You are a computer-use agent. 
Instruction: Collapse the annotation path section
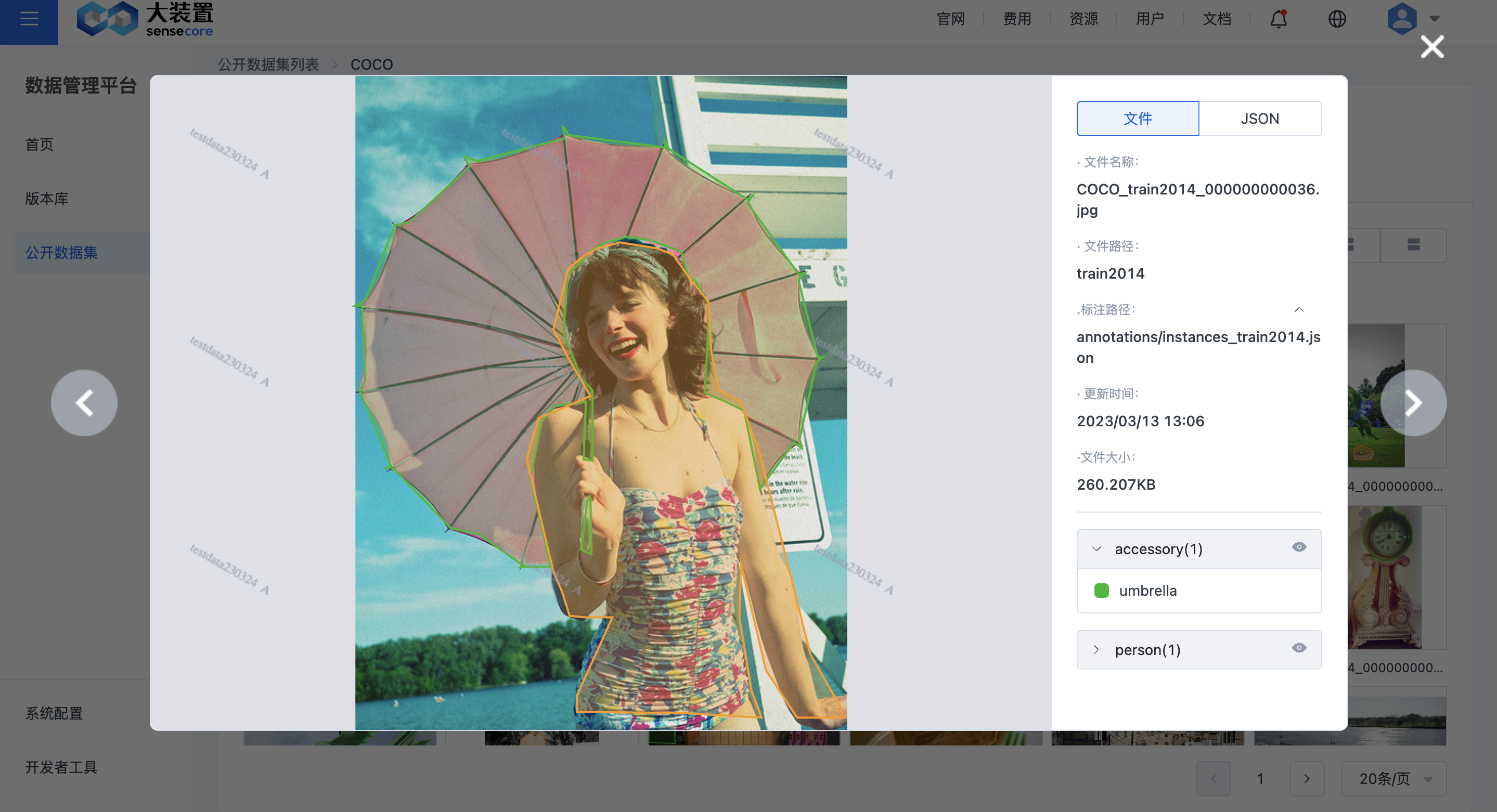coord(1299,310)
